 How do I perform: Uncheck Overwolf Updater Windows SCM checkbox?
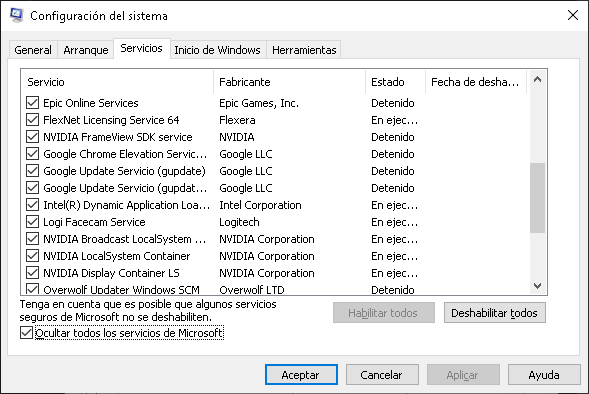[33, 289]
